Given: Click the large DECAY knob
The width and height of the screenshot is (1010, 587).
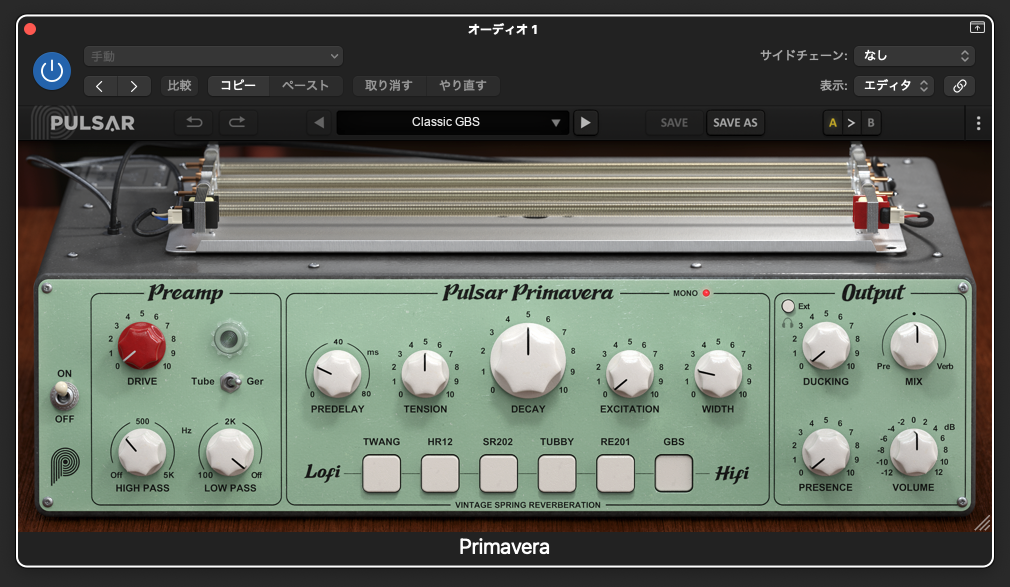Looking at the screenshot, I should point(528,360).
